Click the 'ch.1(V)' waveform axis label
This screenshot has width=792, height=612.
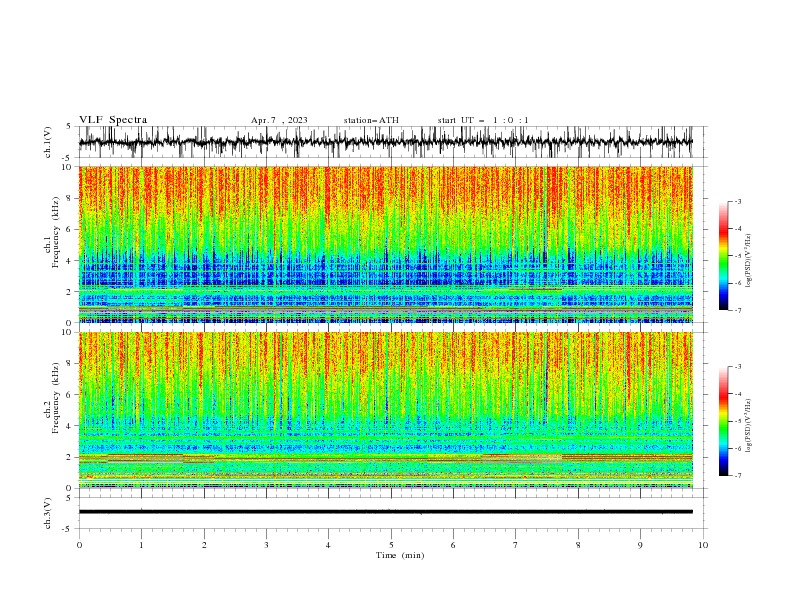48,142
